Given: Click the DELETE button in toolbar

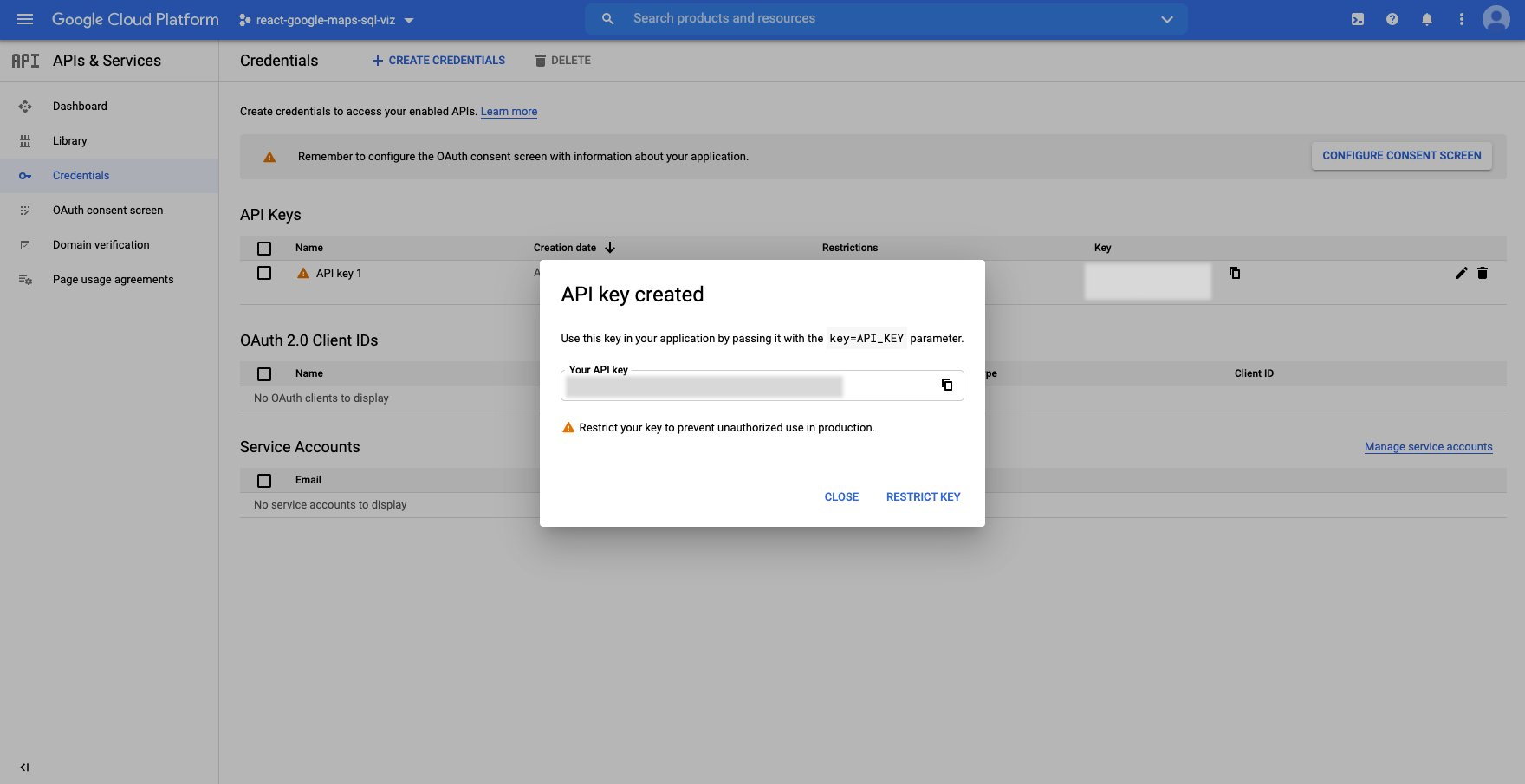Looking at the screenshot, I should click(562, 61).
